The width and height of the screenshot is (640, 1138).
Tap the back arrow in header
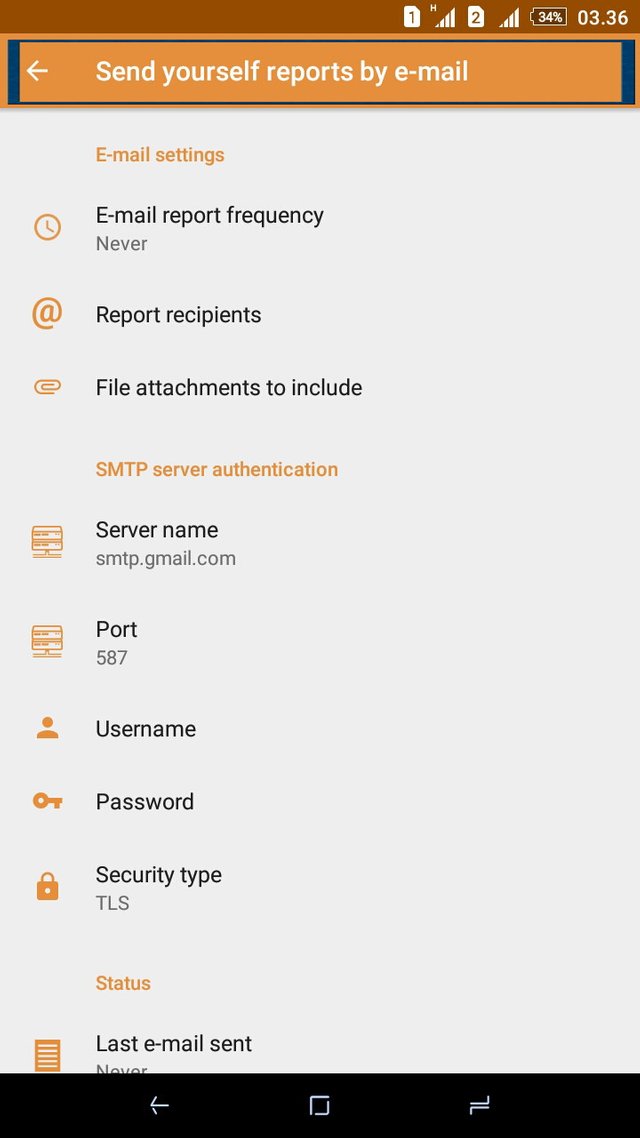tap(38, 71)
